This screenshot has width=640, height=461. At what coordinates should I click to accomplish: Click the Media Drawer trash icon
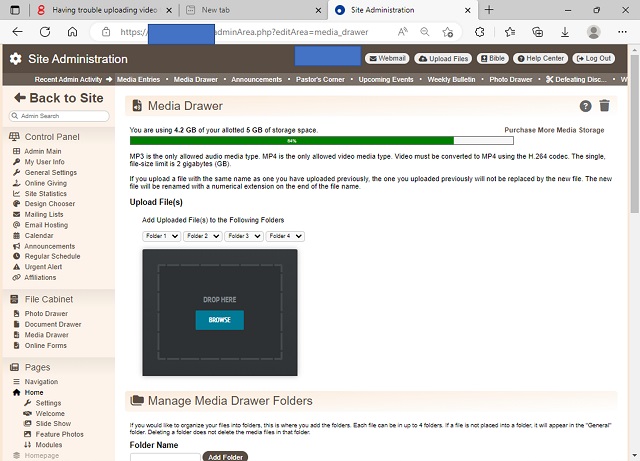tap(604, 106)
